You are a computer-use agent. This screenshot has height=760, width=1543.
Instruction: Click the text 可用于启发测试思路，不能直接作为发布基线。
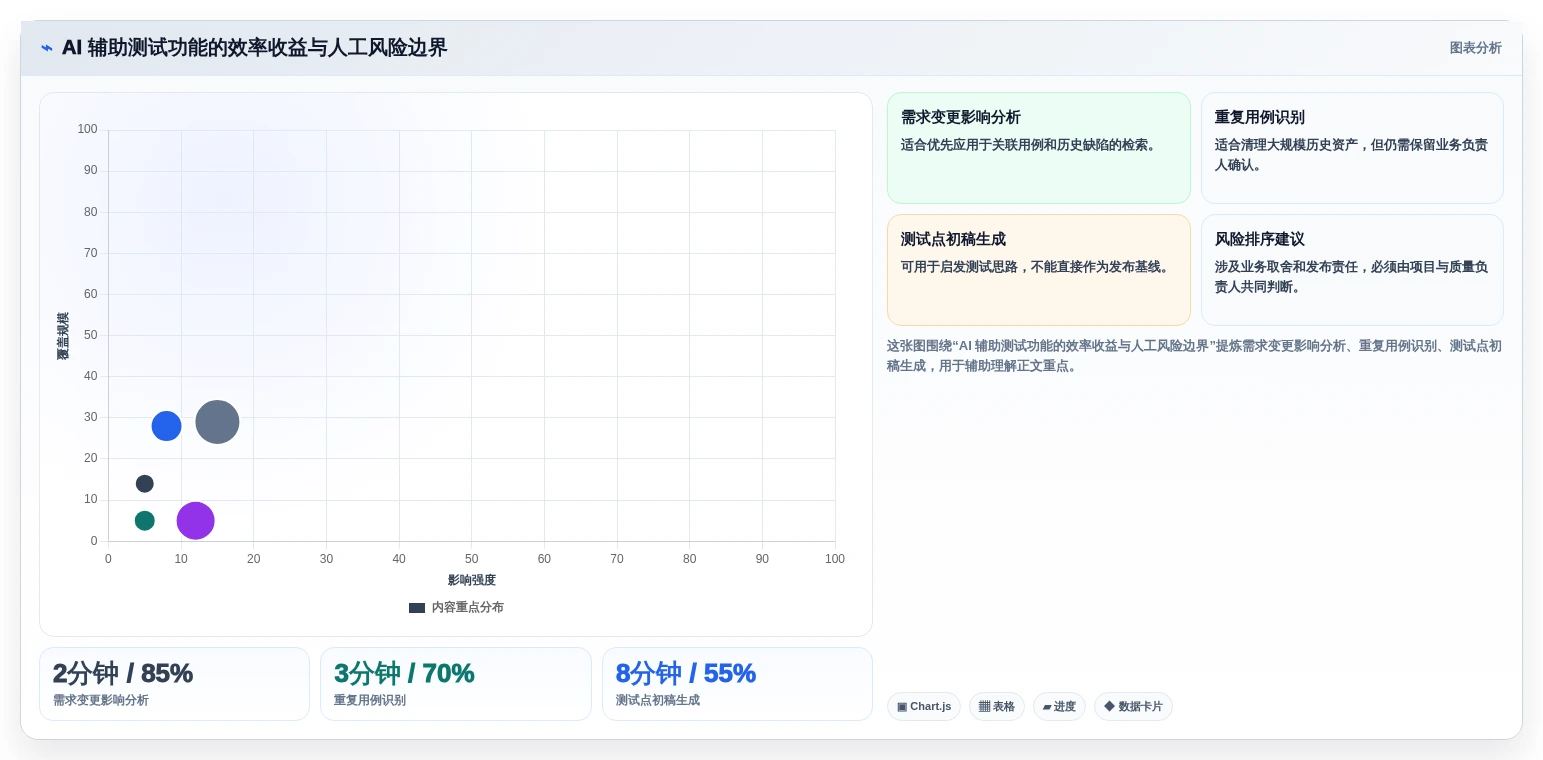tap(1037, 267)
